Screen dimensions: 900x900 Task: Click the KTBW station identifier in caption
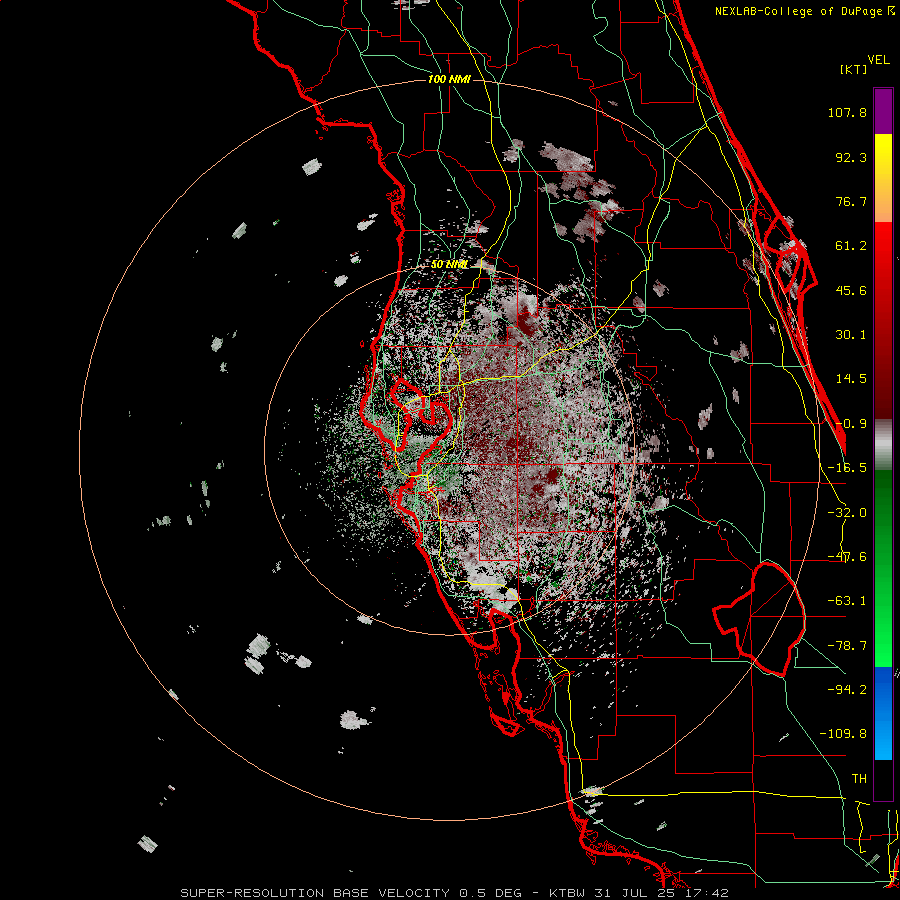[567, 893]
